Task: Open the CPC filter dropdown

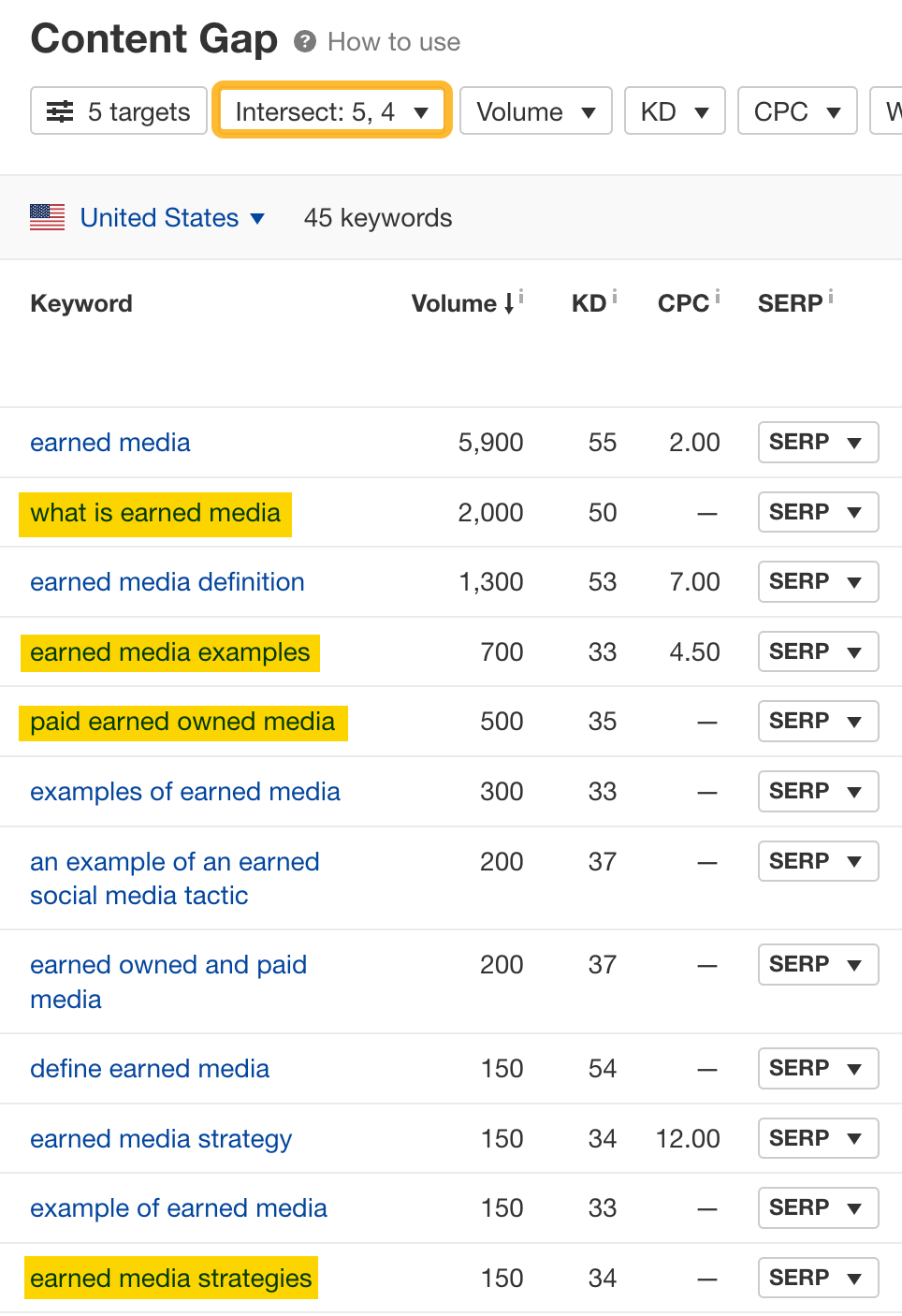Action: coord(796,110)
